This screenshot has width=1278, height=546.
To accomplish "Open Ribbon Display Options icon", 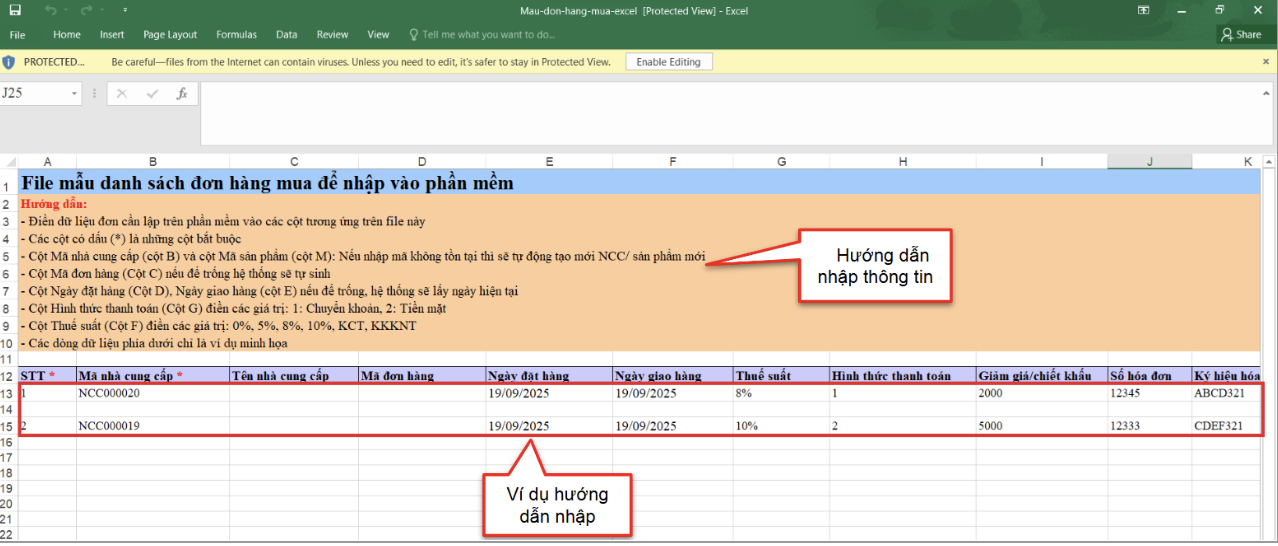I will (x=1144, y=10).
